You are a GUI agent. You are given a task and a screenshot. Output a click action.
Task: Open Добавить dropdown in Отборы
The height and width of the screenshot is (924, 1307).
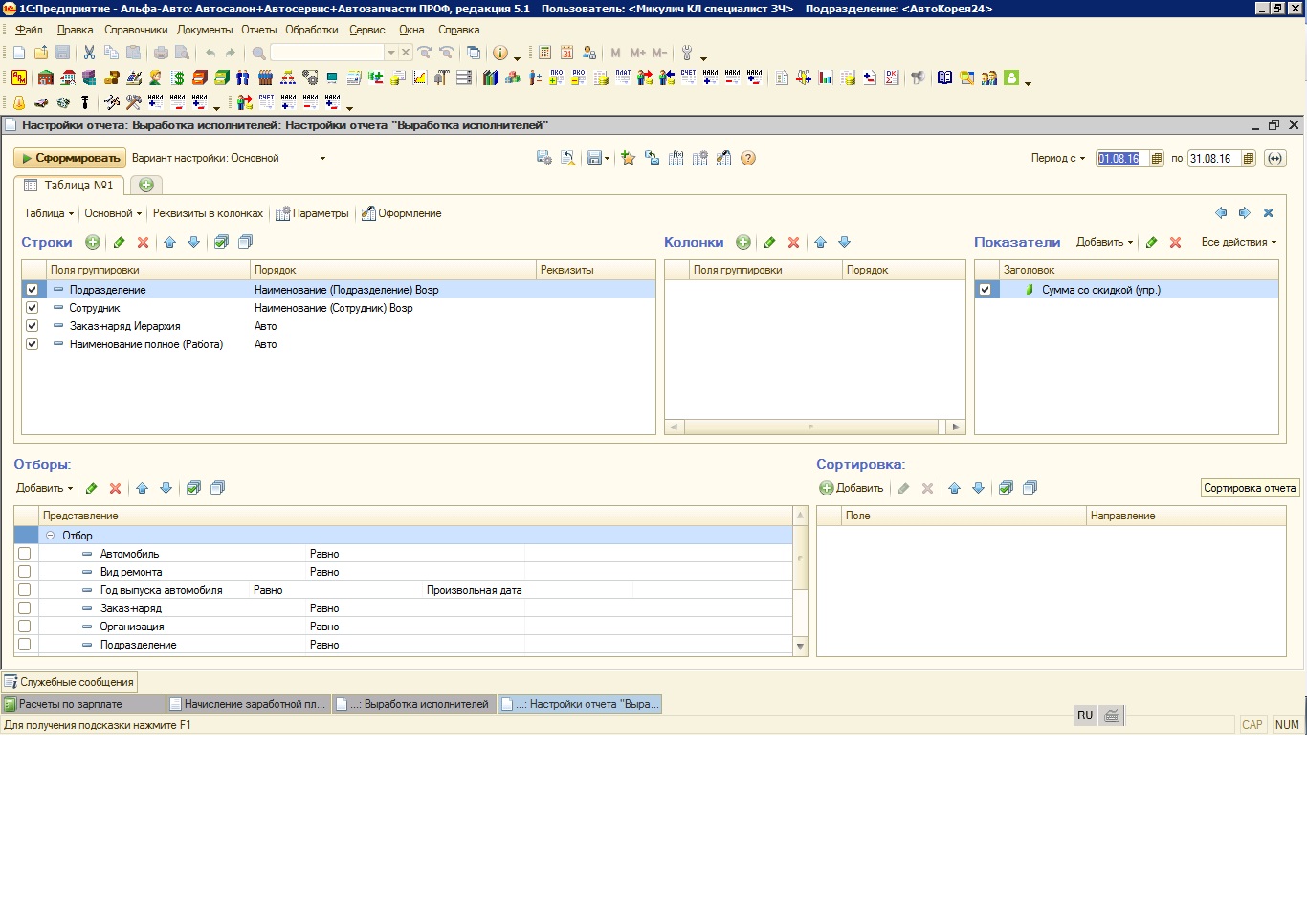point(44,489)
